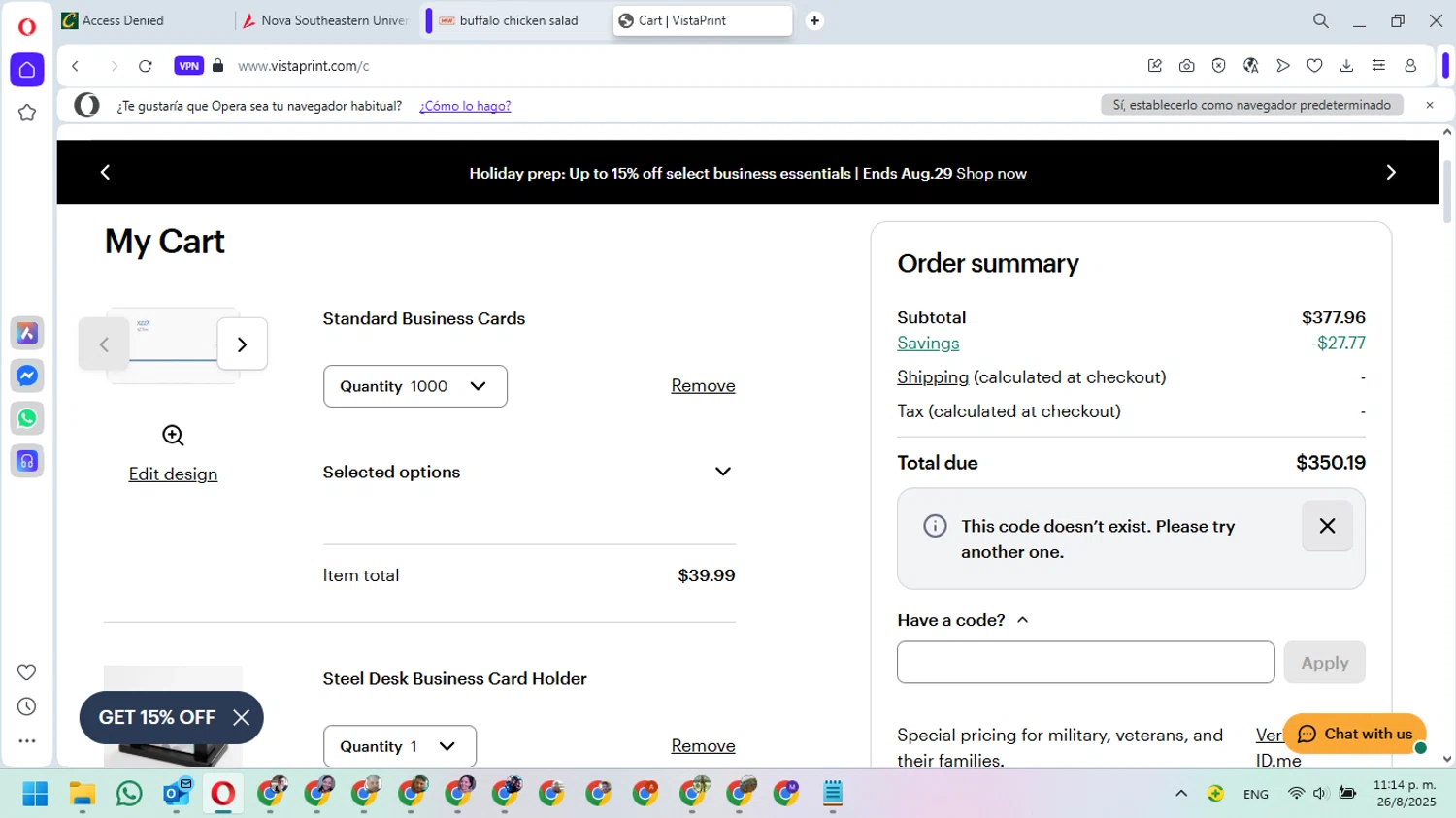Open Aria AI sidebar icon
This screenshot has height=818, width=1456.
(27, 333)
